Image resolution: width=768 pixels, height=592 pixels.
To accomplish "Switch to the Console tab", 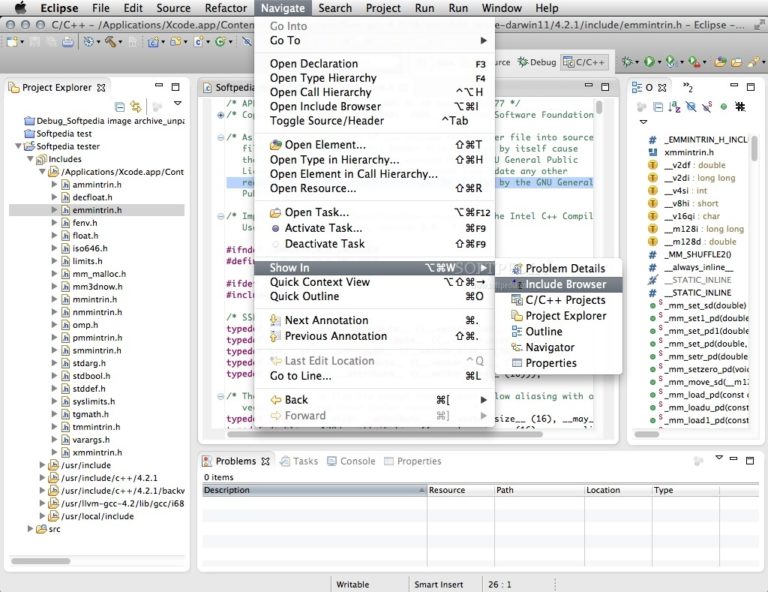I will point(351,461).
